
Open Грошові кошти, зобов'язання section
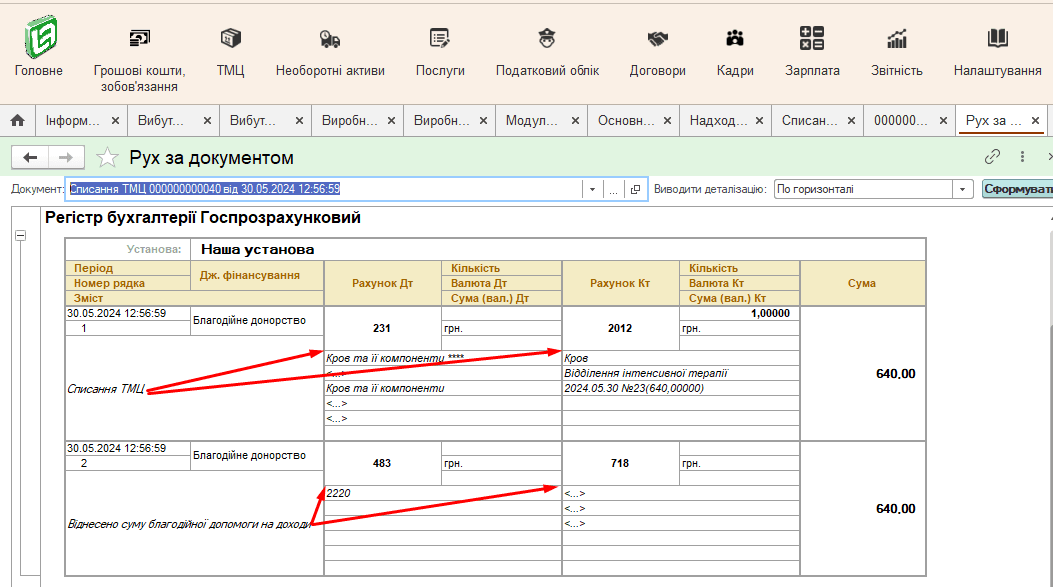pyautogui.click(x=139, y=39)
